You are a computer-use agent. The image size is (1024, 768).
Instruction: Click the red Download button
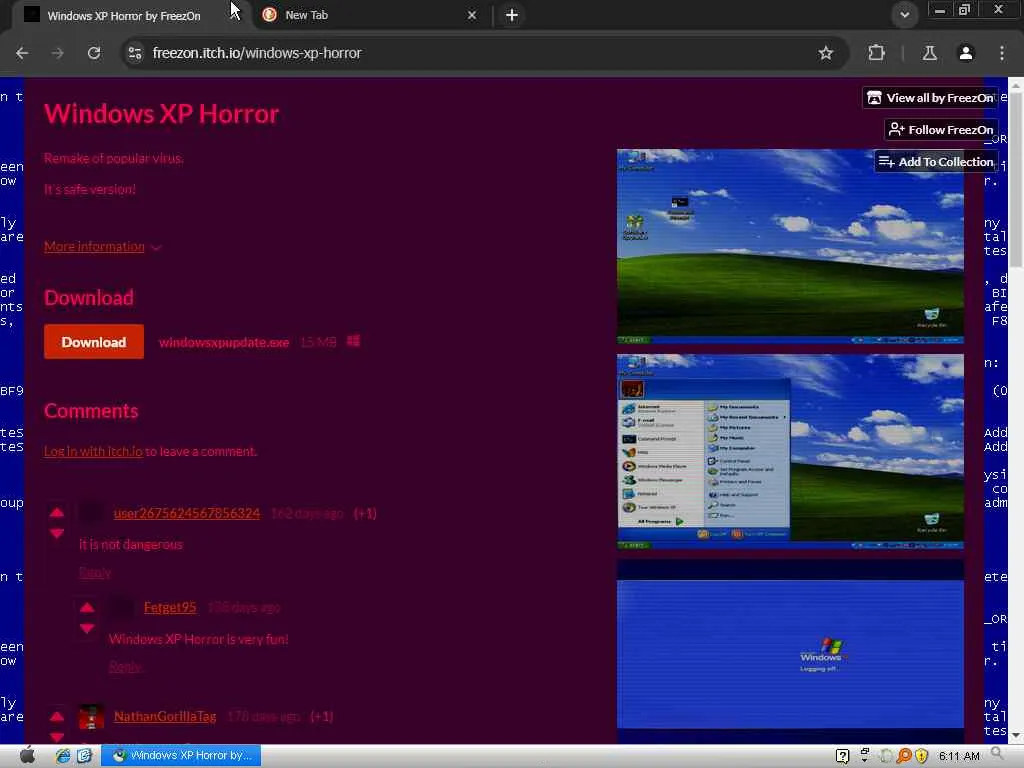94,342
